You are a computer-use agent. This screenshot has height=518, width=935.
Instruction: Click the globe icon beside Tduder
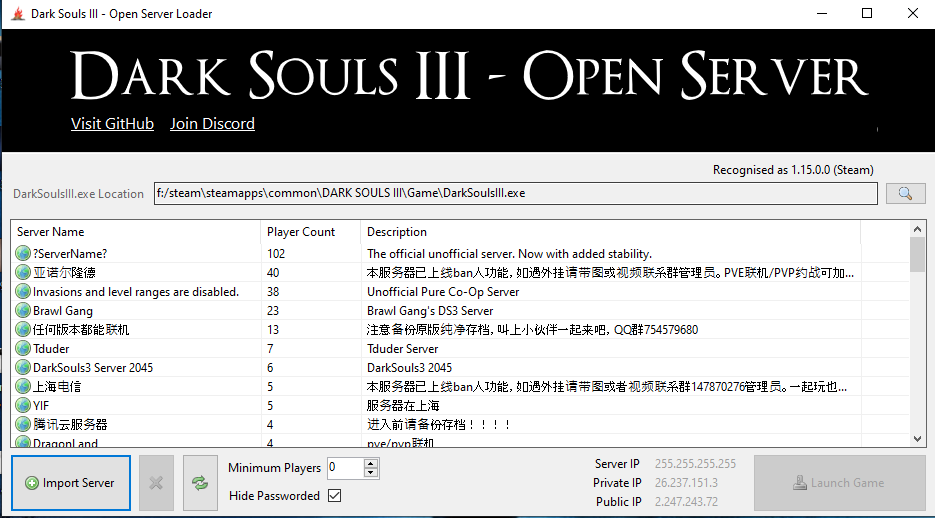tap(23, 349)
